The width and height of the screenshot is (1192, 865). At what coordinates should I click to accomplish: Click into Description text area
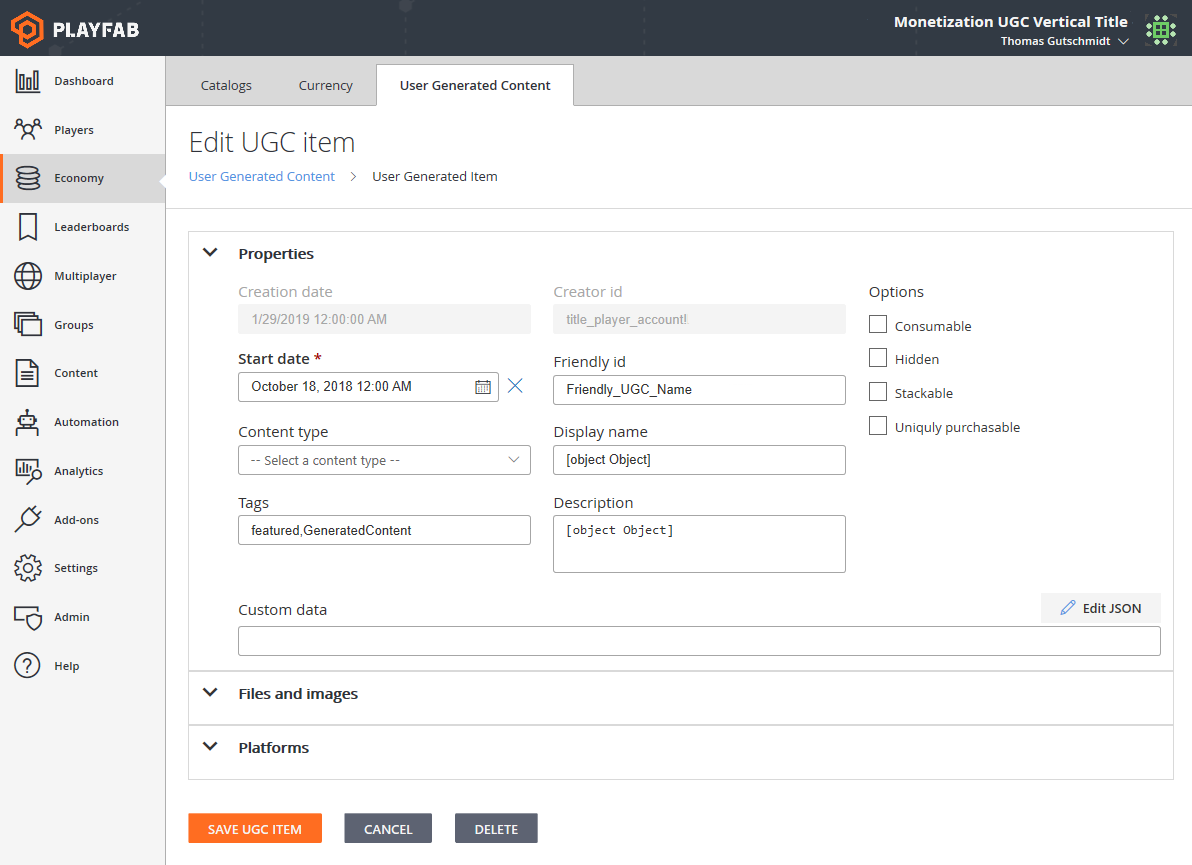pyautogui.click(x=699, y=543)
